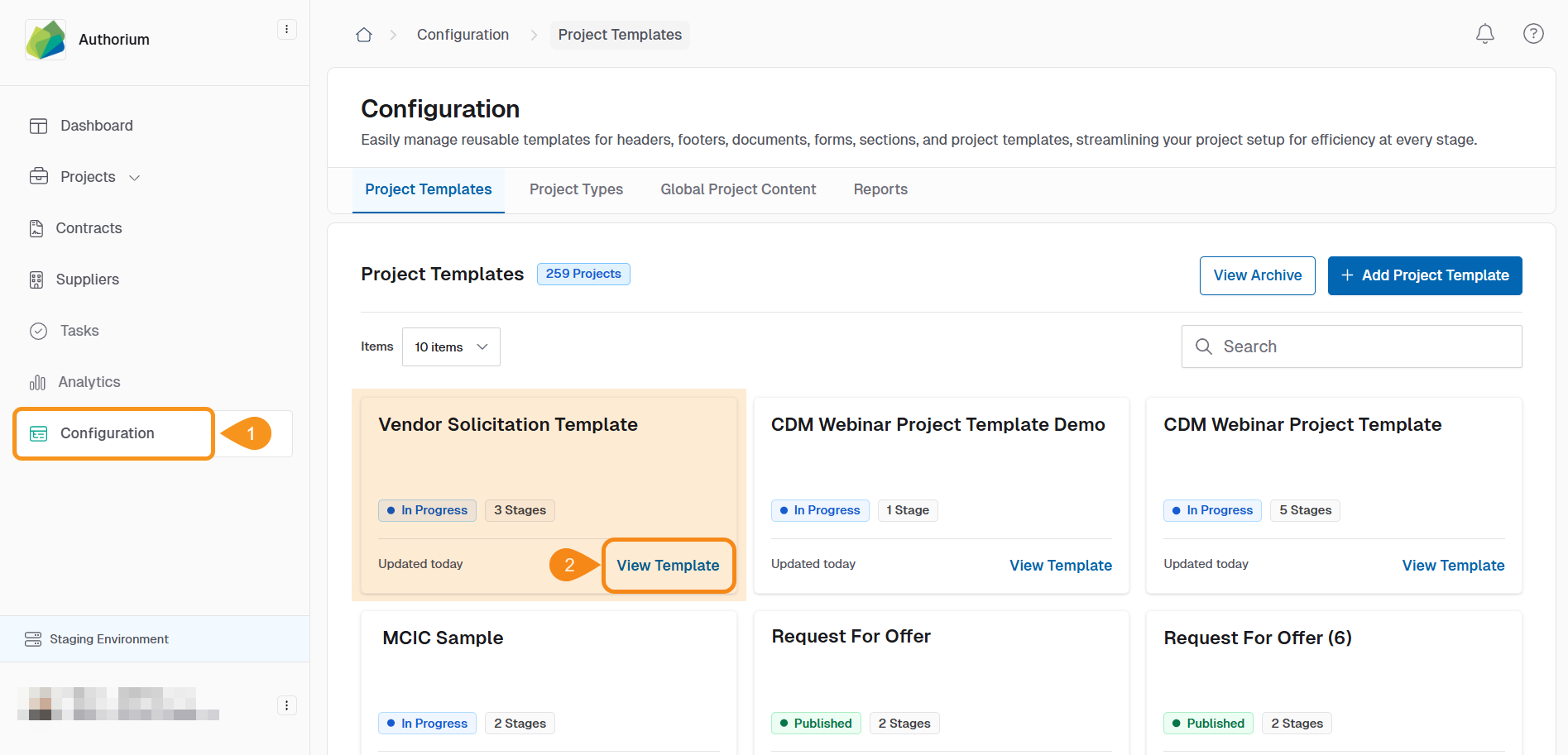The height and width of the screenshot is (755, 1568).
Task: Click the Authorium logo
Action: [46, 40]
